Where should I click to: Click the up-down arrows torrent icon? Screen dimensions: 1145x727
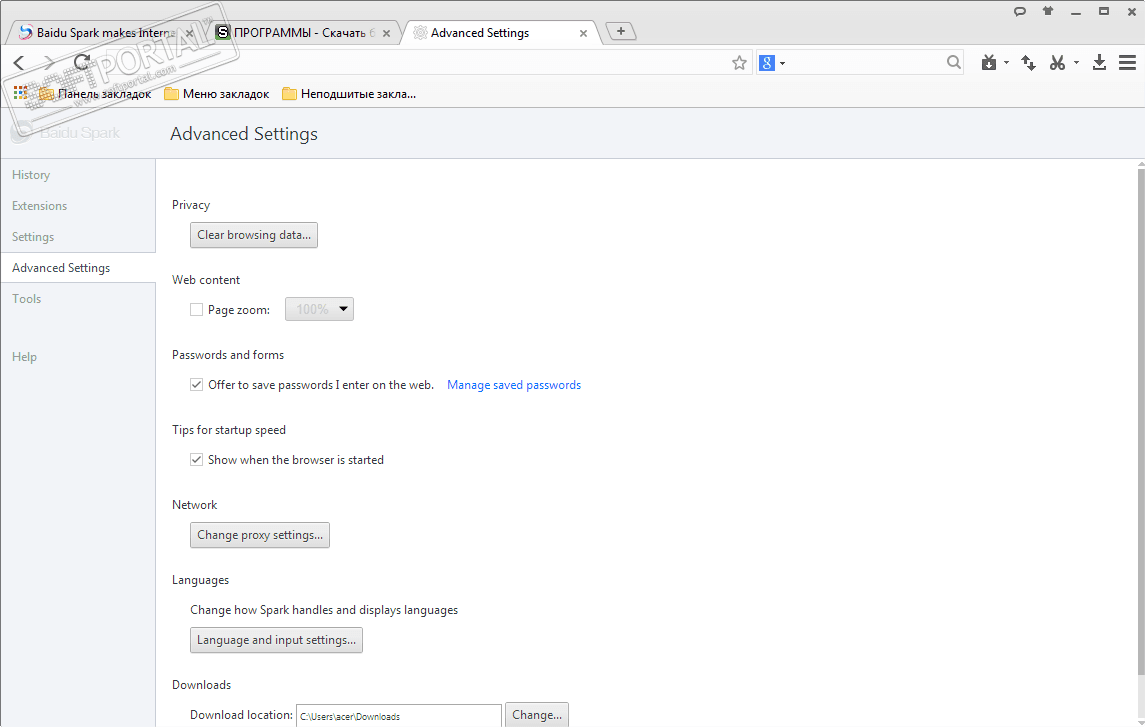click(1028, 63)
